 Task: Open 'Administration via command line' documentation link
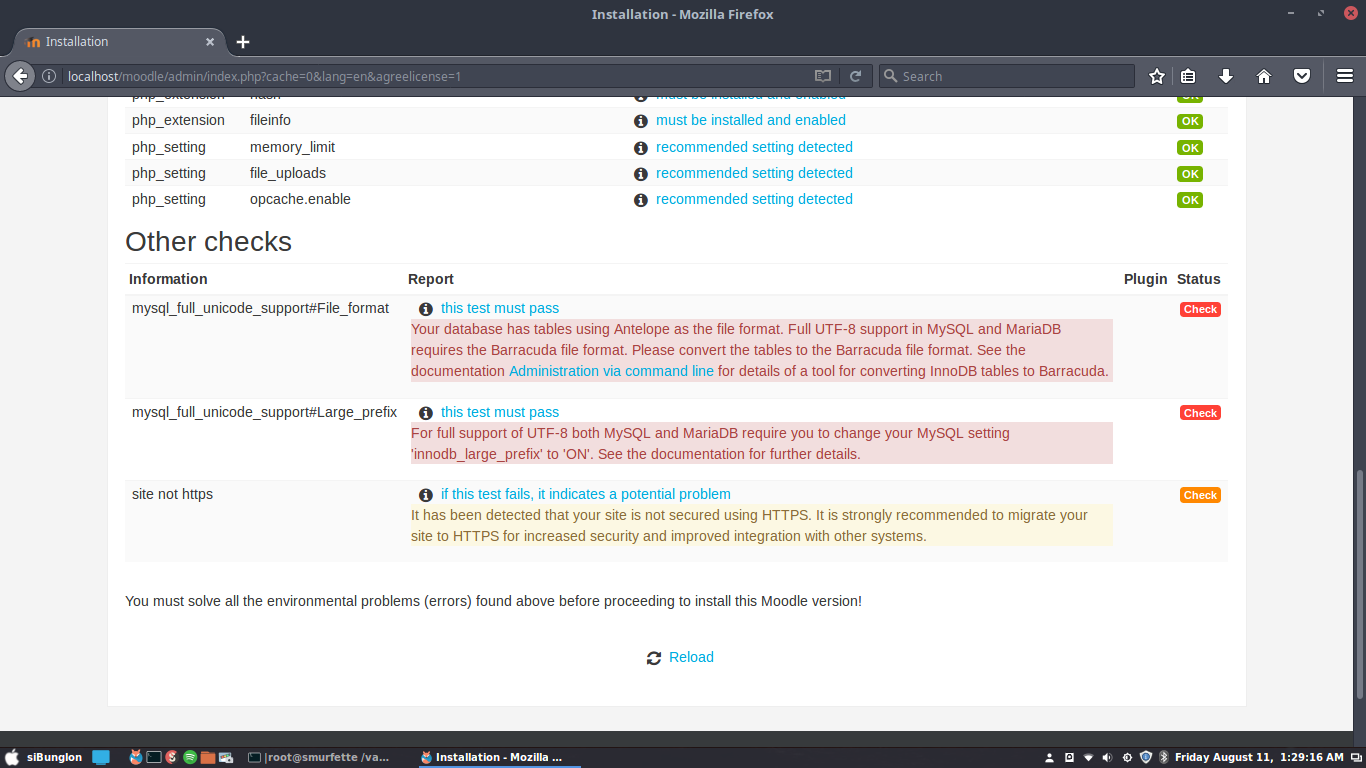pyautogui.click(x=611, y=371)
